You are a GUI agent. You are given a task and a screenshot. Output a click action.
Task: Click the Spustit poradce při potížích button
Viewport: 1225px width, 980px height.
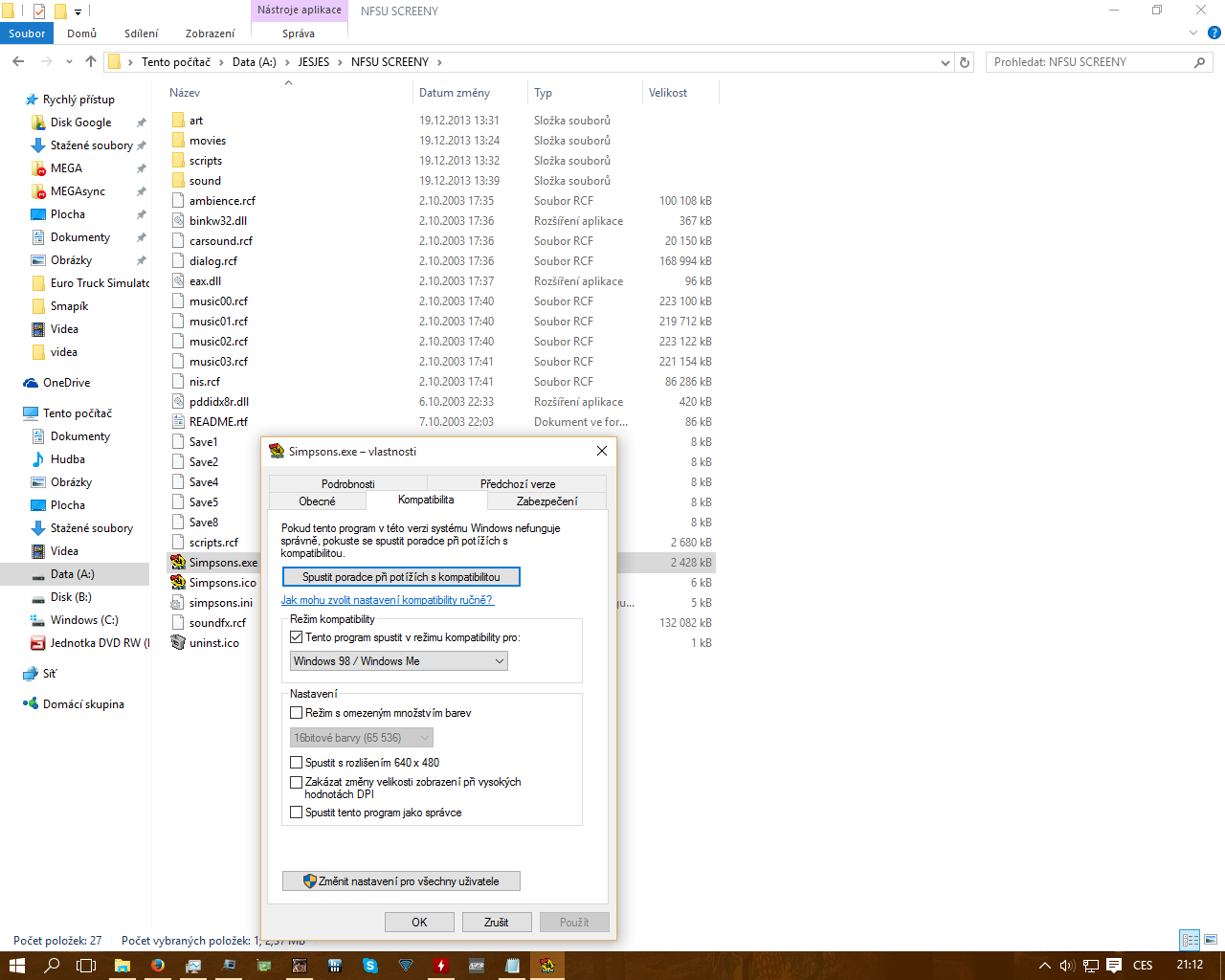[x=401, y=577]
